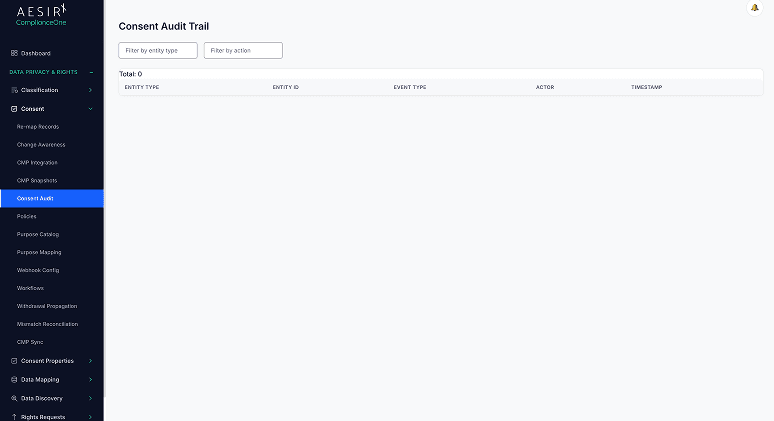774x421 pixels.
Task: Collapse the Data Privacy & Rights section
Action: pos(91,72)
